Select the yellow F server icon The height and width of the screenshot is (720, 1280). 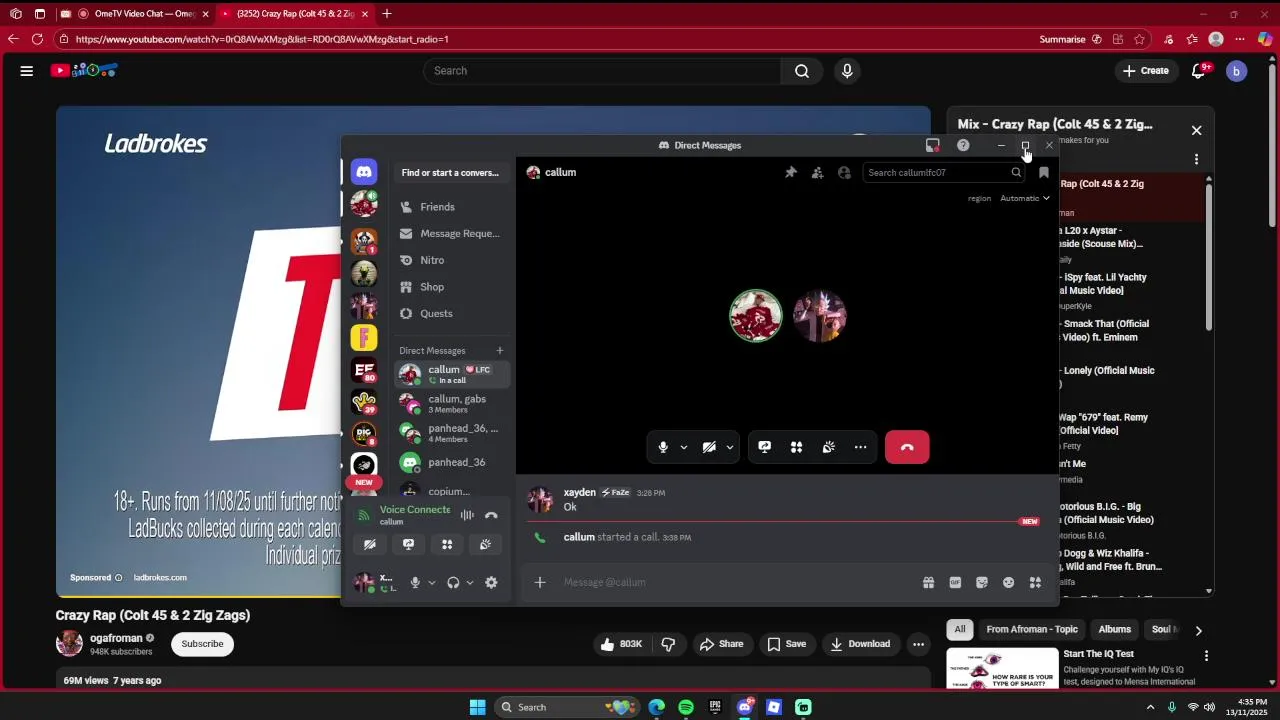[x=364, y=338]
